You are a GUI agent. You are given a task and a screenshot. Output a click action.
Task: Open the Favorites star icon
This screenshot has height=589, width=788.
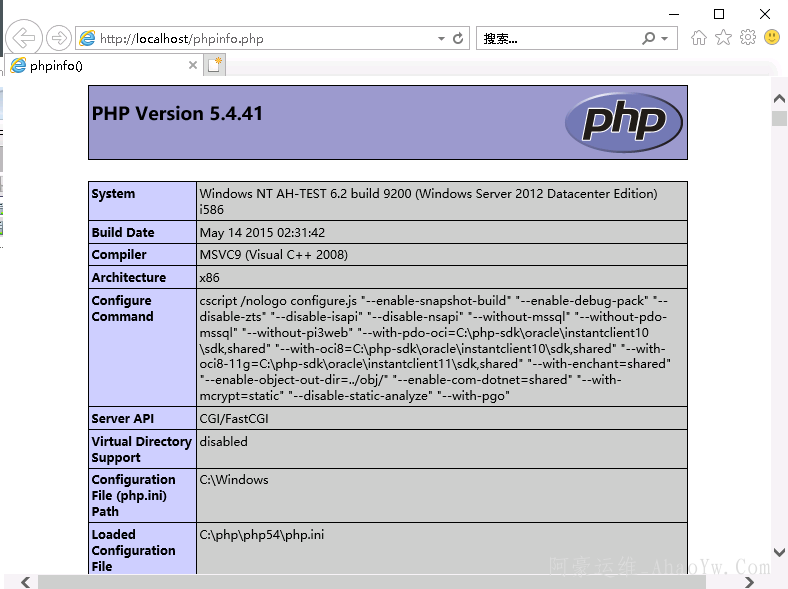[723, 38]
